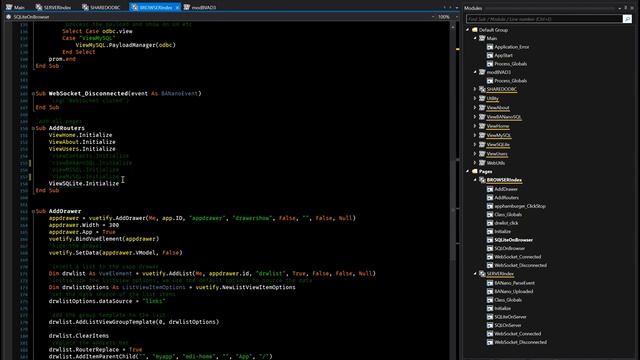Switch to the modBVAD3 tab
Screen dimensions: 640x360
200,7
